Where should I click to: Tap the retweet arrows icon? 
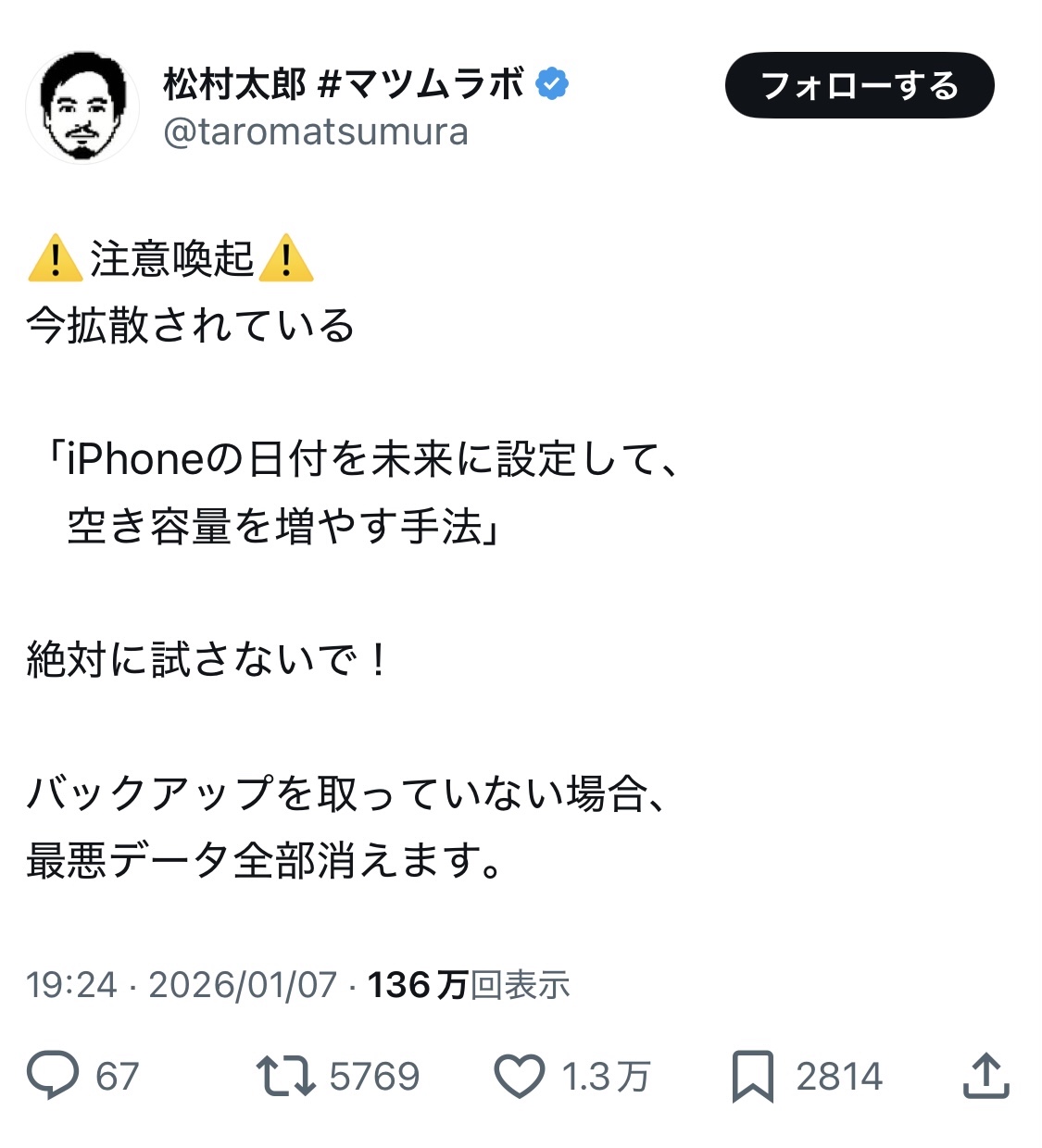coord(285,1076)
